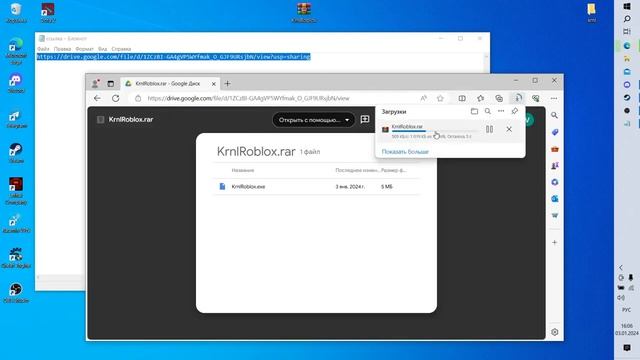
Task: Search downloads in Загрузки panel
Action: pyautogui.click(x=488, y=111)
